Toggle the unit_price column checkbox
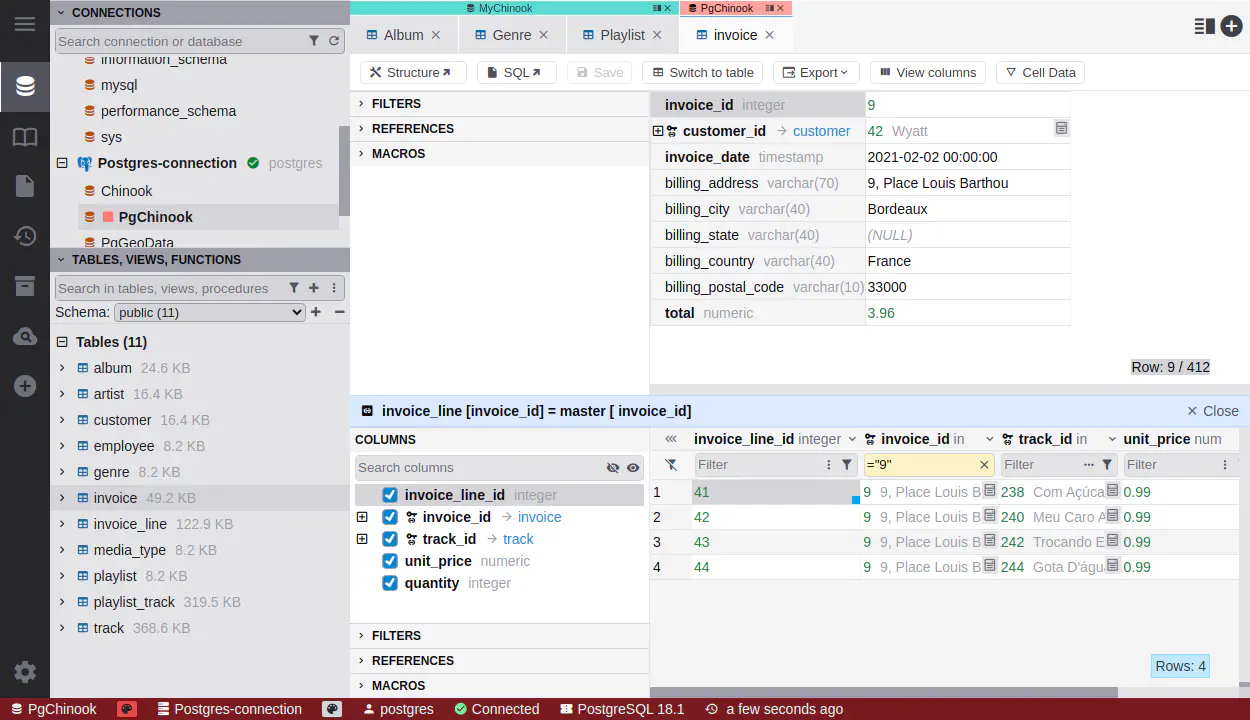The width and height of the screenshot is (1250, 720). pos(390,561)
